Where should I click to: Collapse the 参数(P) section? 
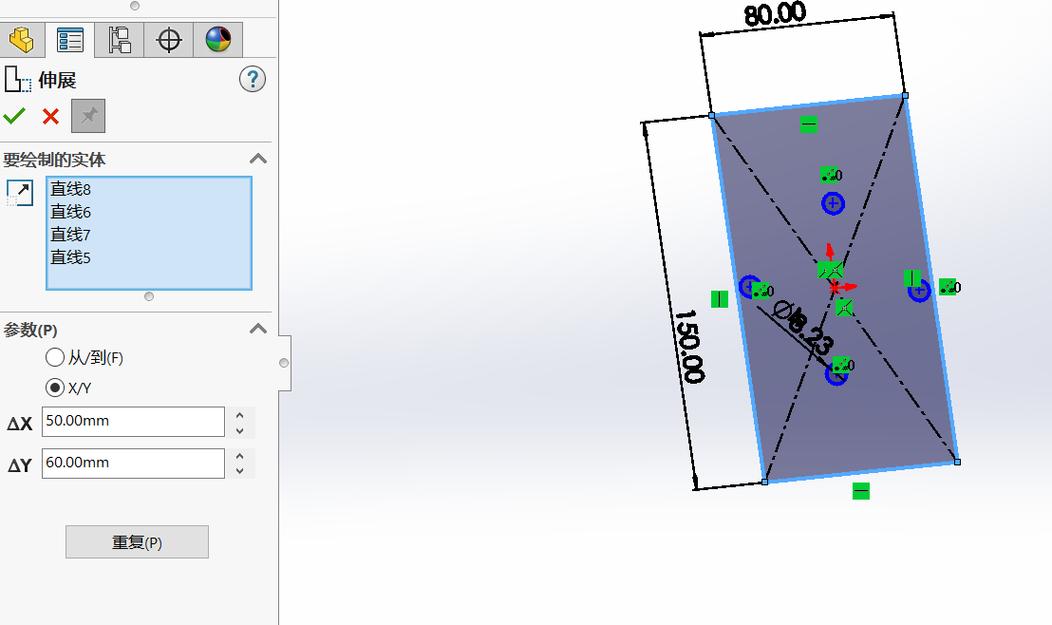[x=258, y=328]
